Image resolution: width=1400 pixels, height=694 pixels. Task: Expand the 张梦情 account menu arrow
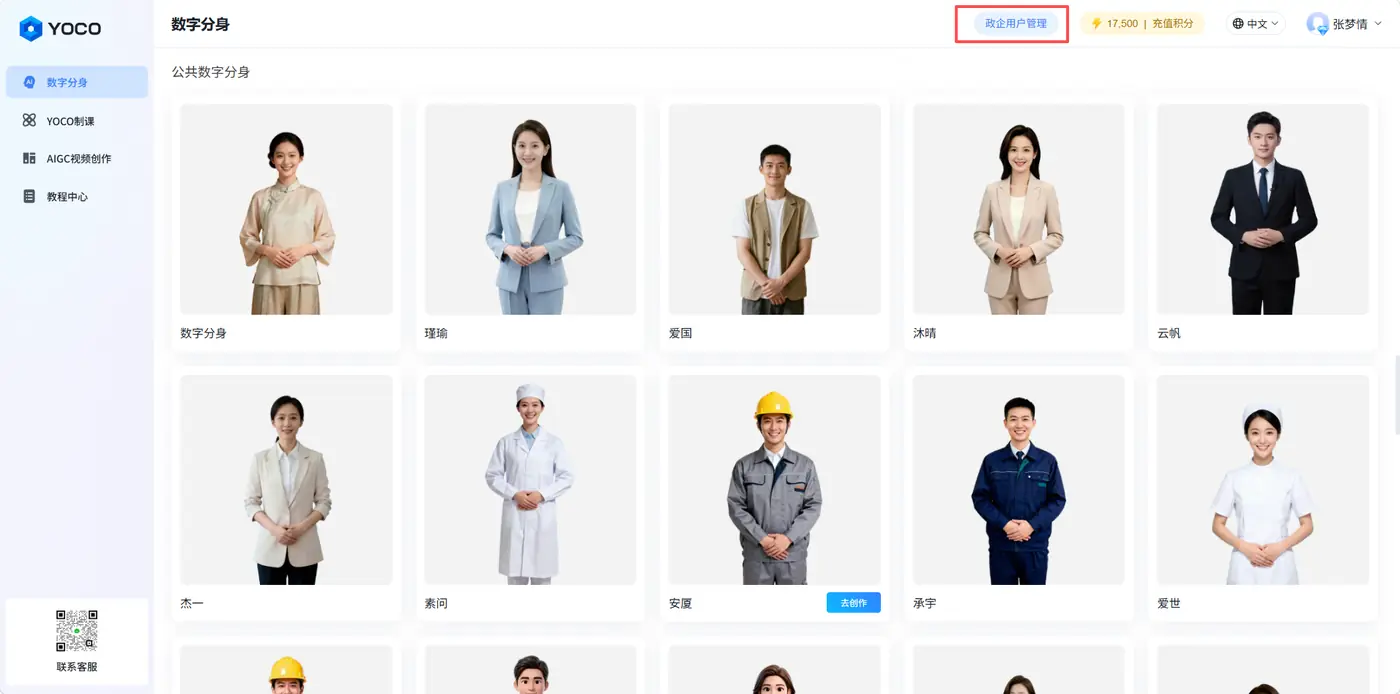[x=1378, y=23]
